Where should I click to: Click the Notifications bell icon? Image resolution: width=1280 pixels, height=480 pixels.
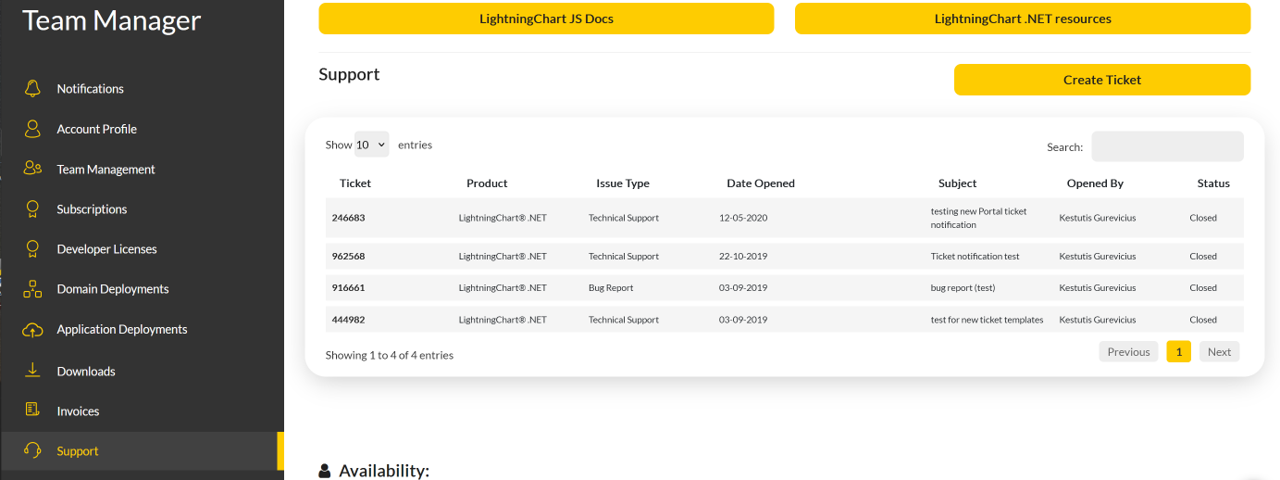pyautogui.click(x=33, y=89)
